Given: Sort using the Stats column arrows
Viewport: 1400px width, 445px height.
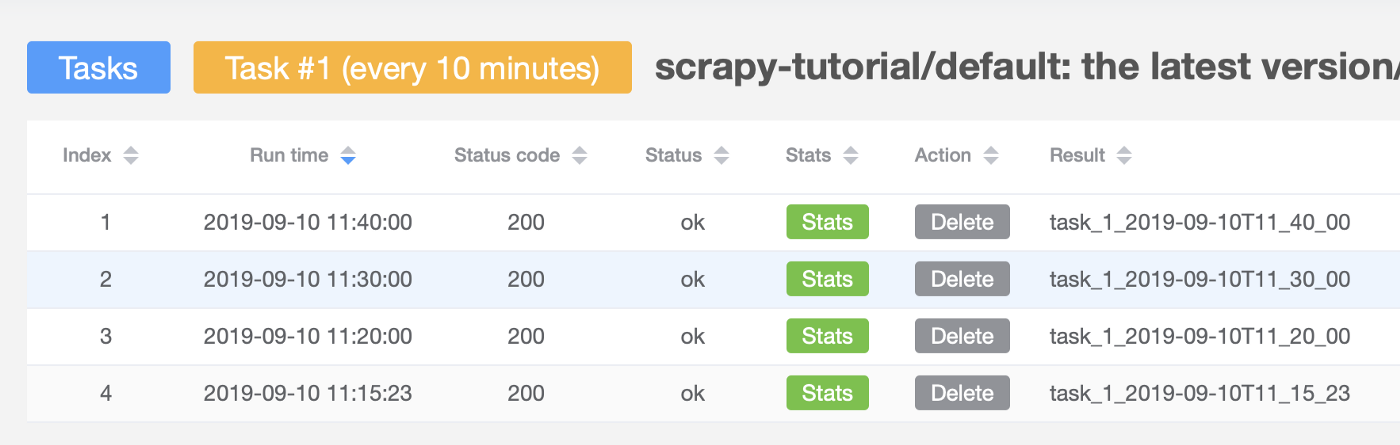Looking at the screenshot, I should pyautogui.click(x=850, y=156).
